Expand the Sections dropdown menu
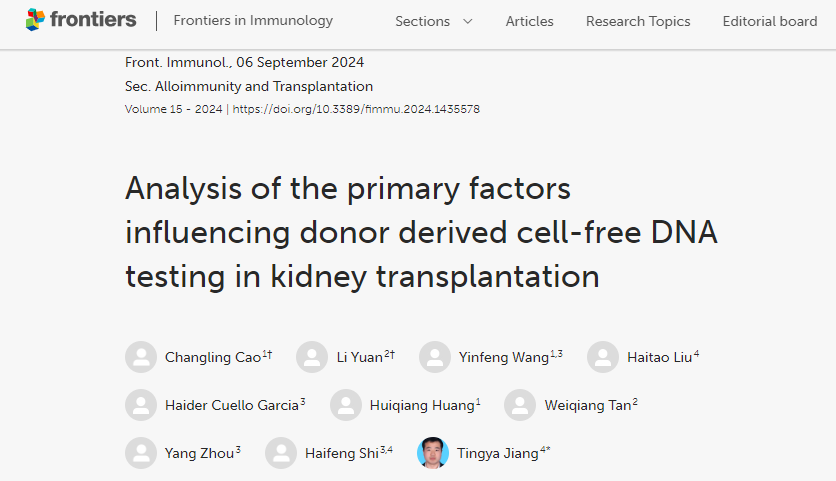836x481 pixels. coord(434,21)
